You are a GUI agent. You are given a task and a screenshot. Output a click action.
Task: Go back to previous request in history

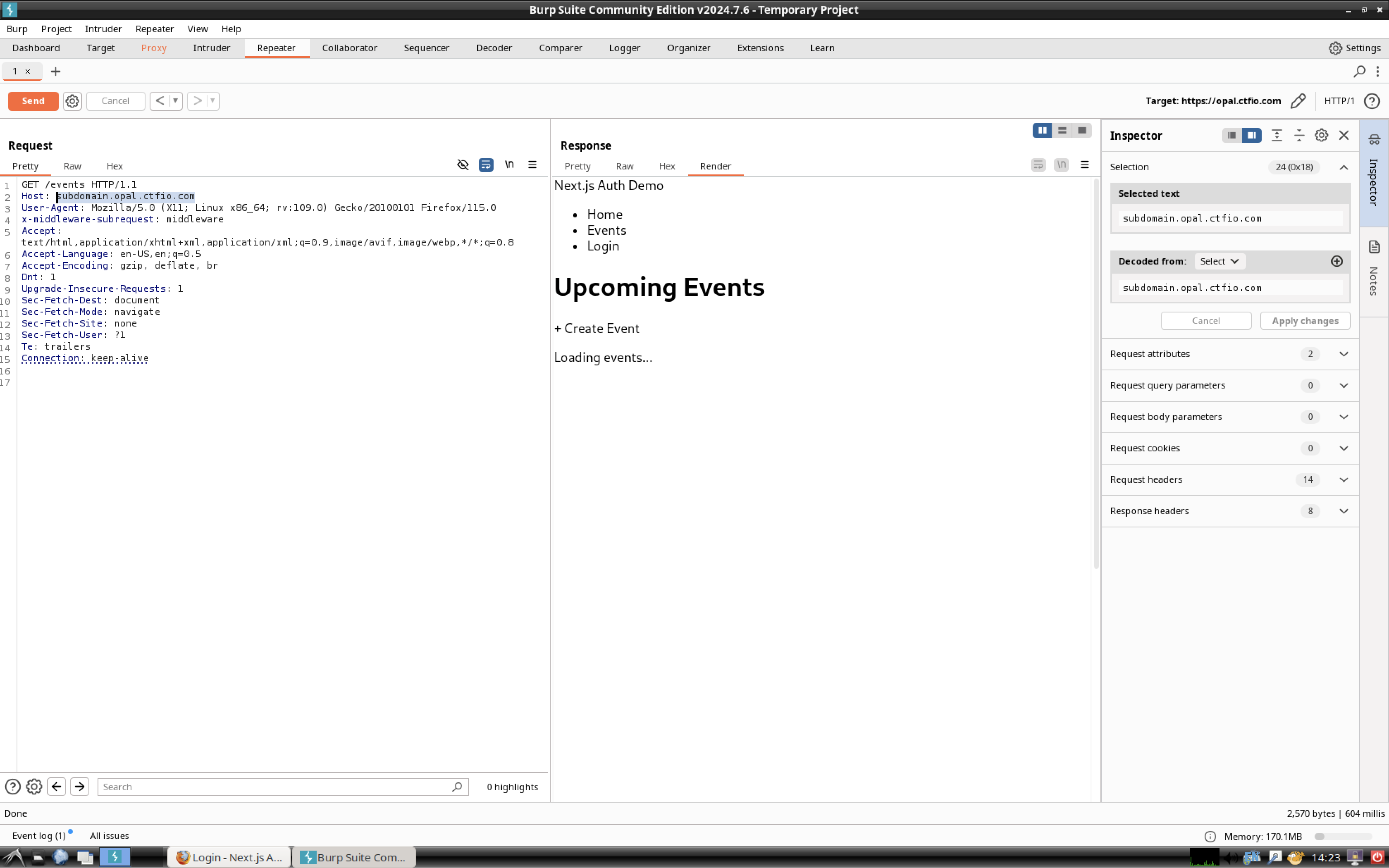(160, 101)
